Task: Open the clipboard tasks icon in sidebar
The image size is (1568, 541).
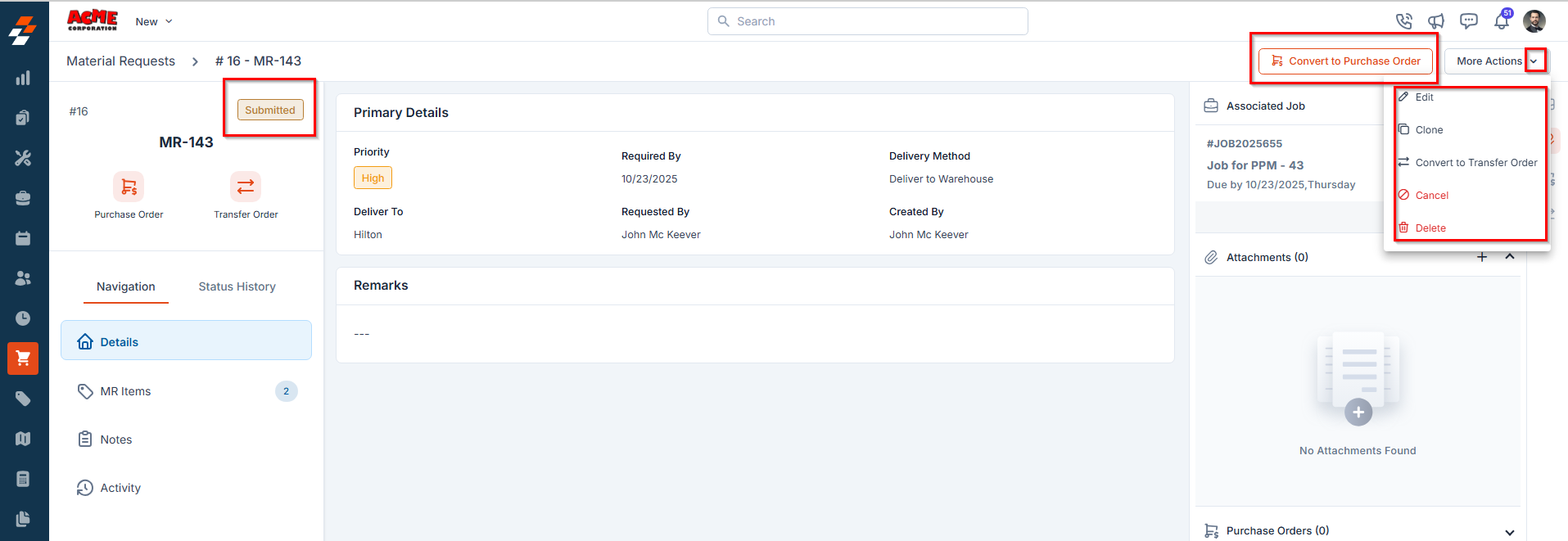Action: (23, 118)
